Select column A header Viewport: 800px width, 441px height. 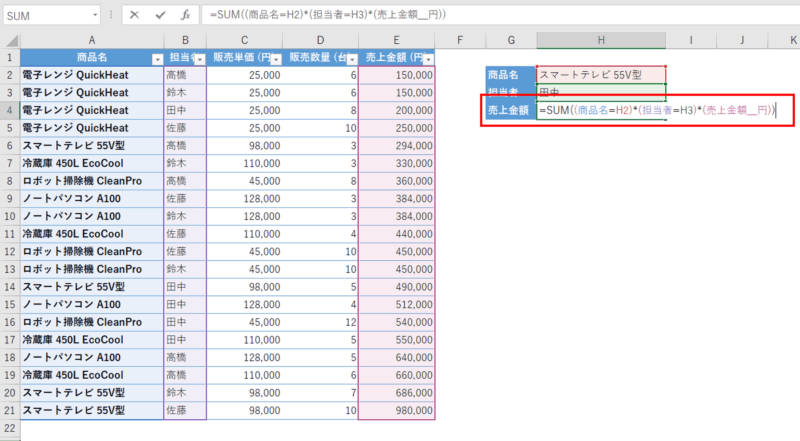point(91,40)
